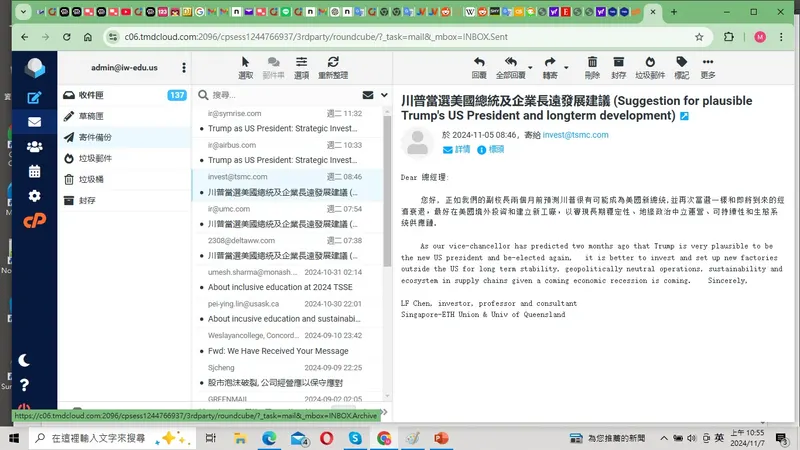800x450 pixels.
Task: Click the 選取 select toolbar icon
Action: pyautogui.click(x=245, y=67)
